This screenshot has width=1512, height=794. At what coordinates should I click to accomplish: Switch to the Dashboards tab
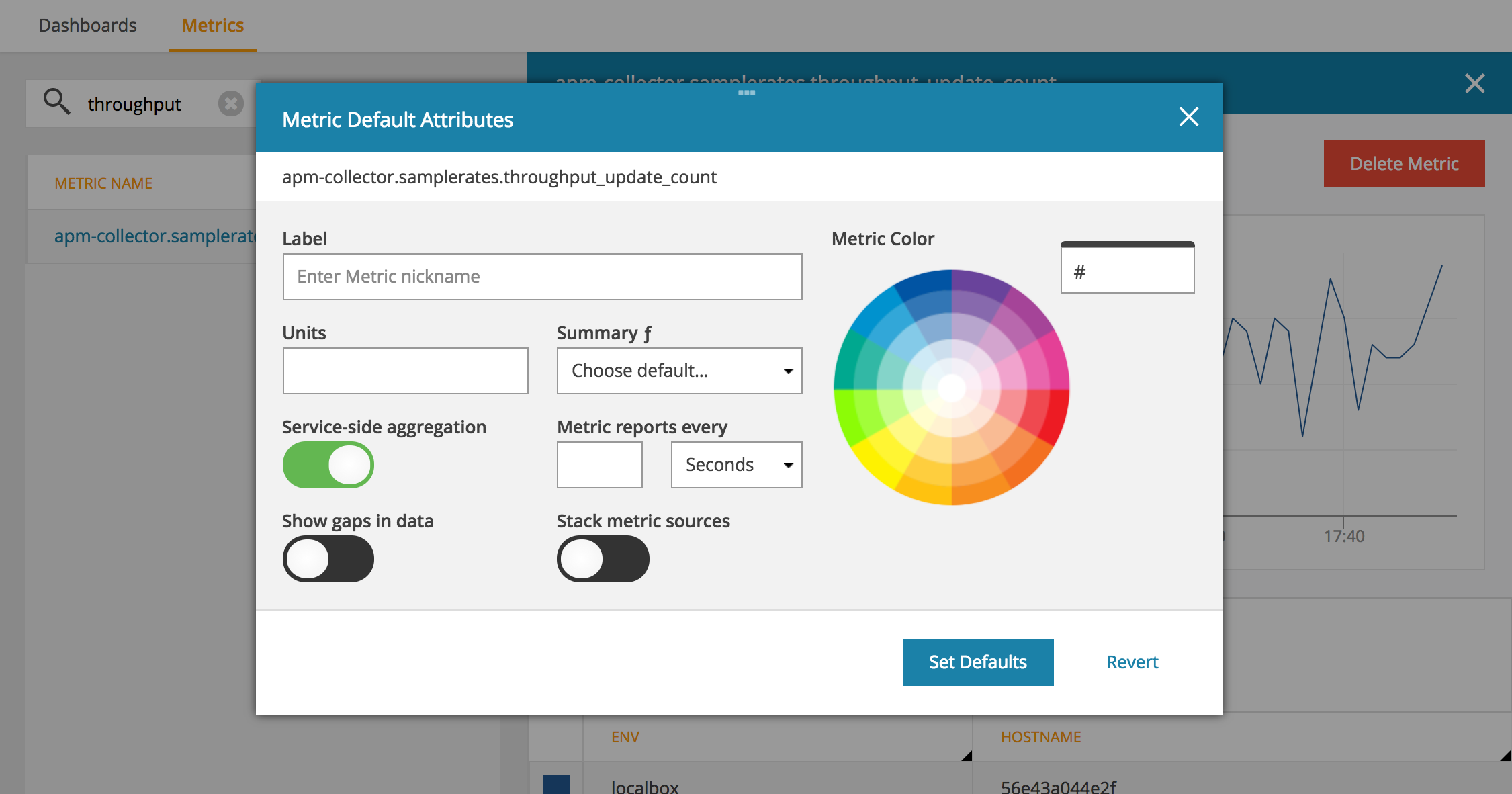point(87,26)
